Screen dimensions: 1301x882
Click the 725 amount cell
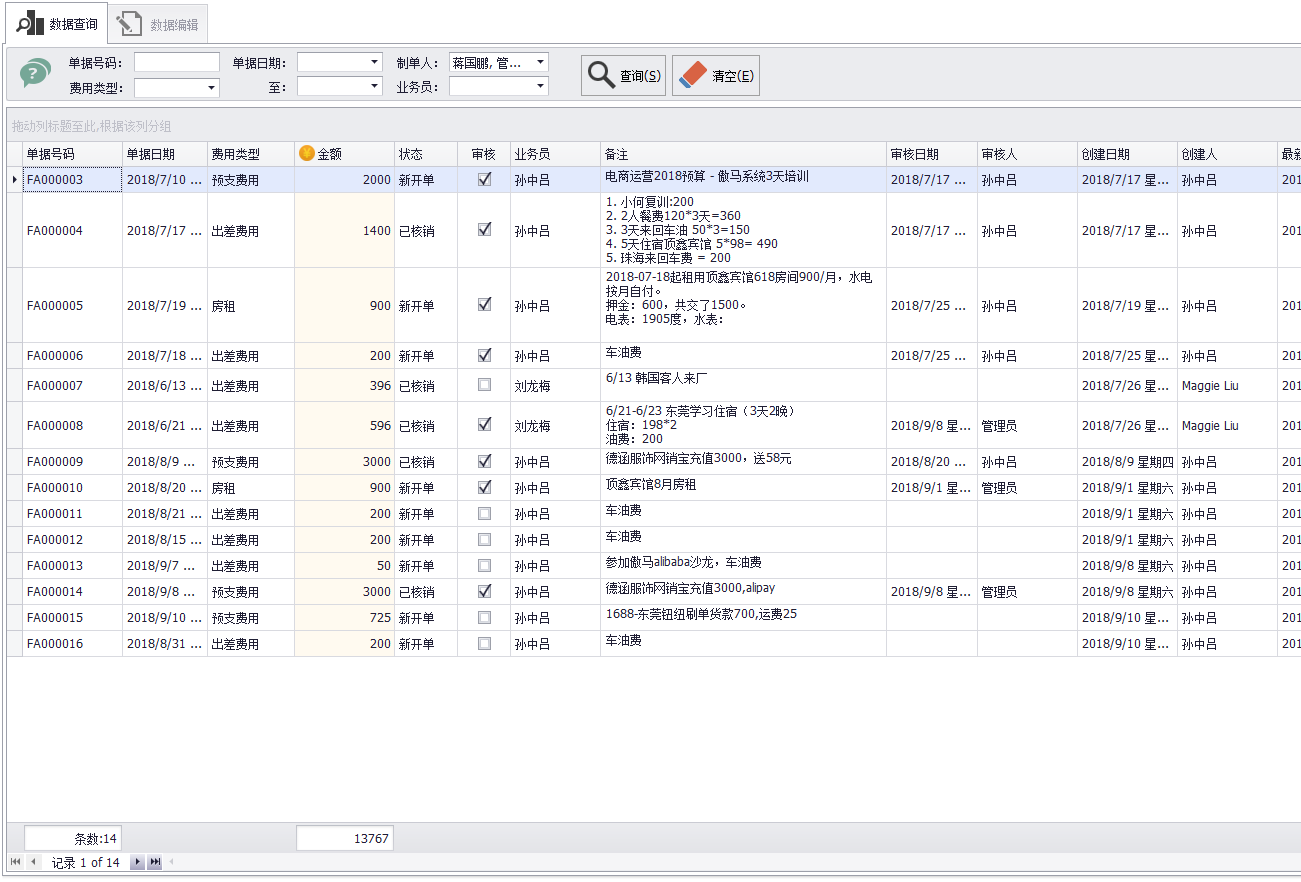pos(344,618)
